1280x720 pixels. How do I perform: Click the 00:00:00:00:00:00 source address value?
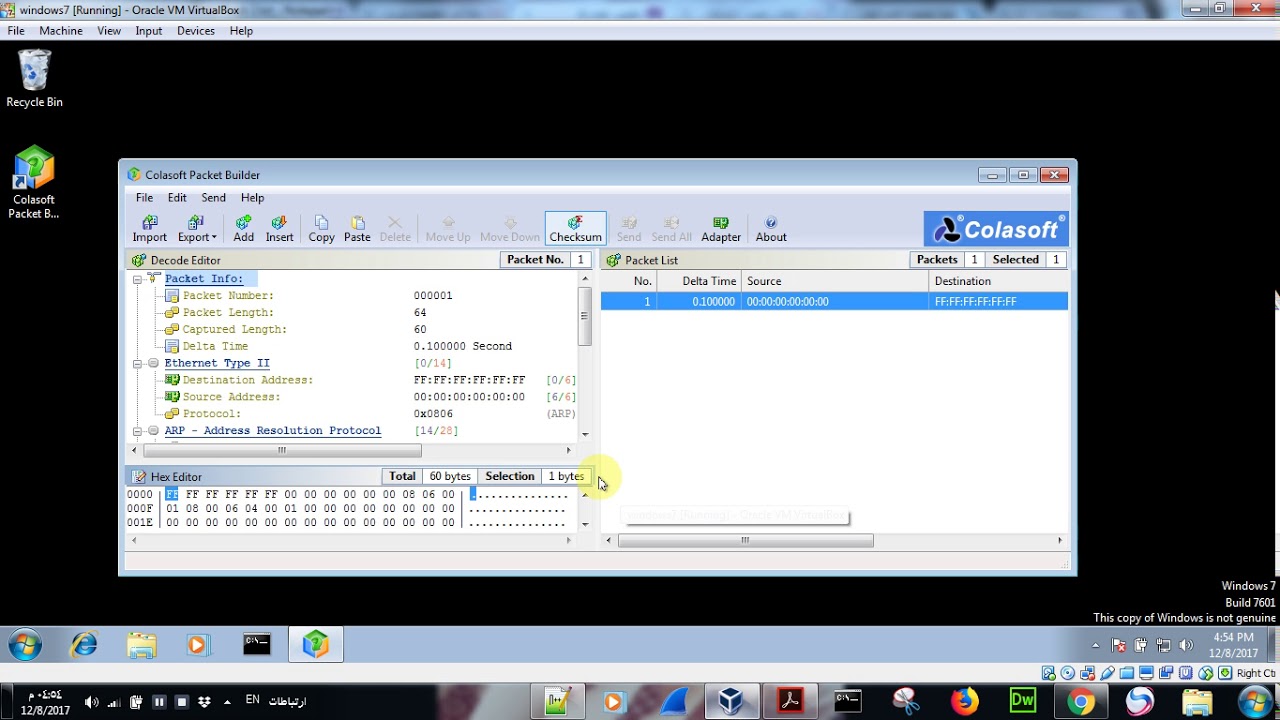[469, 397]
